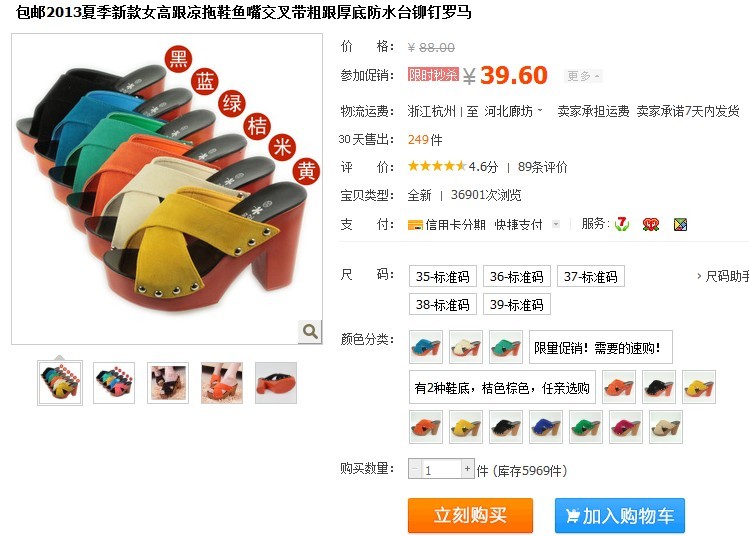Screen dimensions: 749x536
Task: Select size 35-标准码
Action: pos(443,276)
